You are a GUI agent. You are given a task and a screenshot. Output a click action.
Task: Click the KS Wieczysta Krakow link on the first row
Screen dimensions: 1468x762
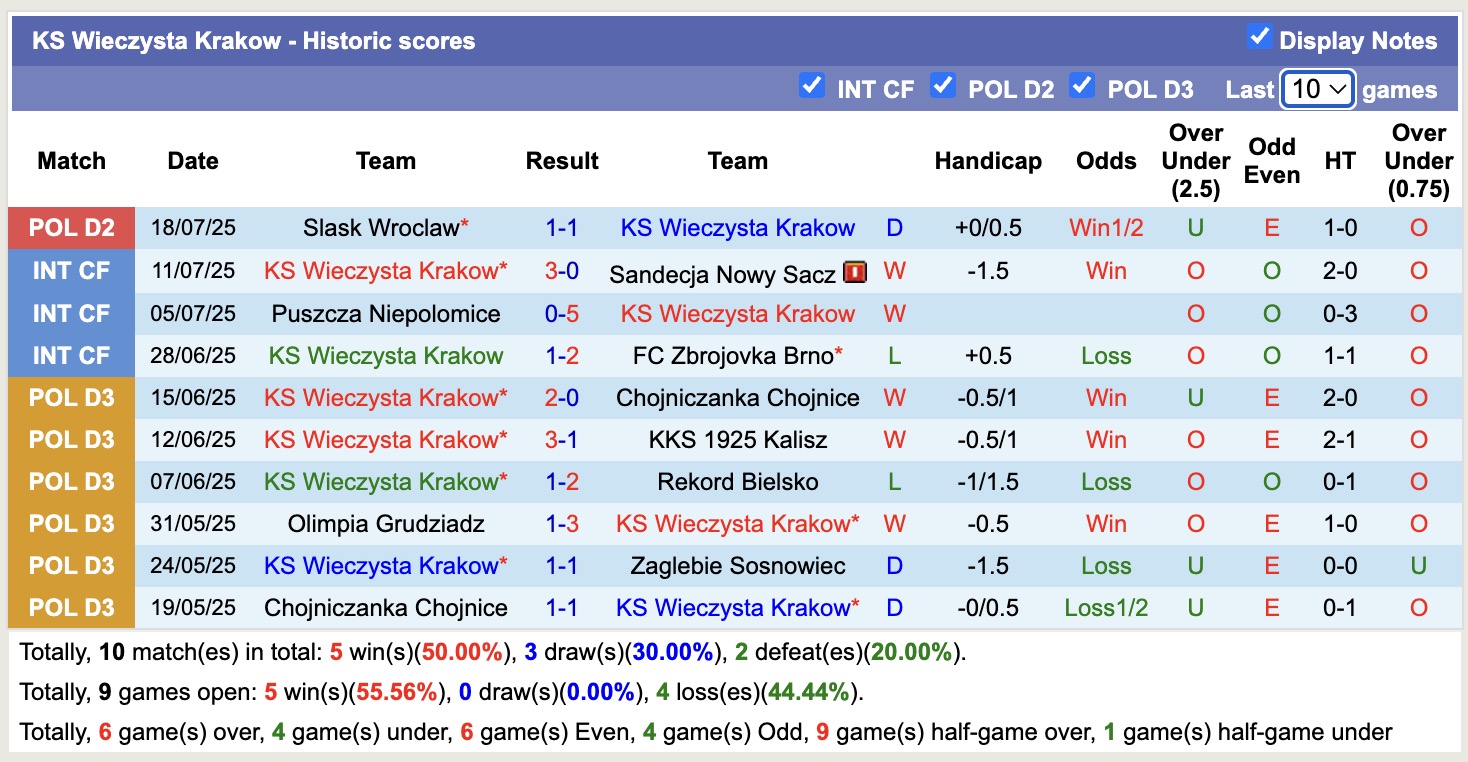click(737, 227)
